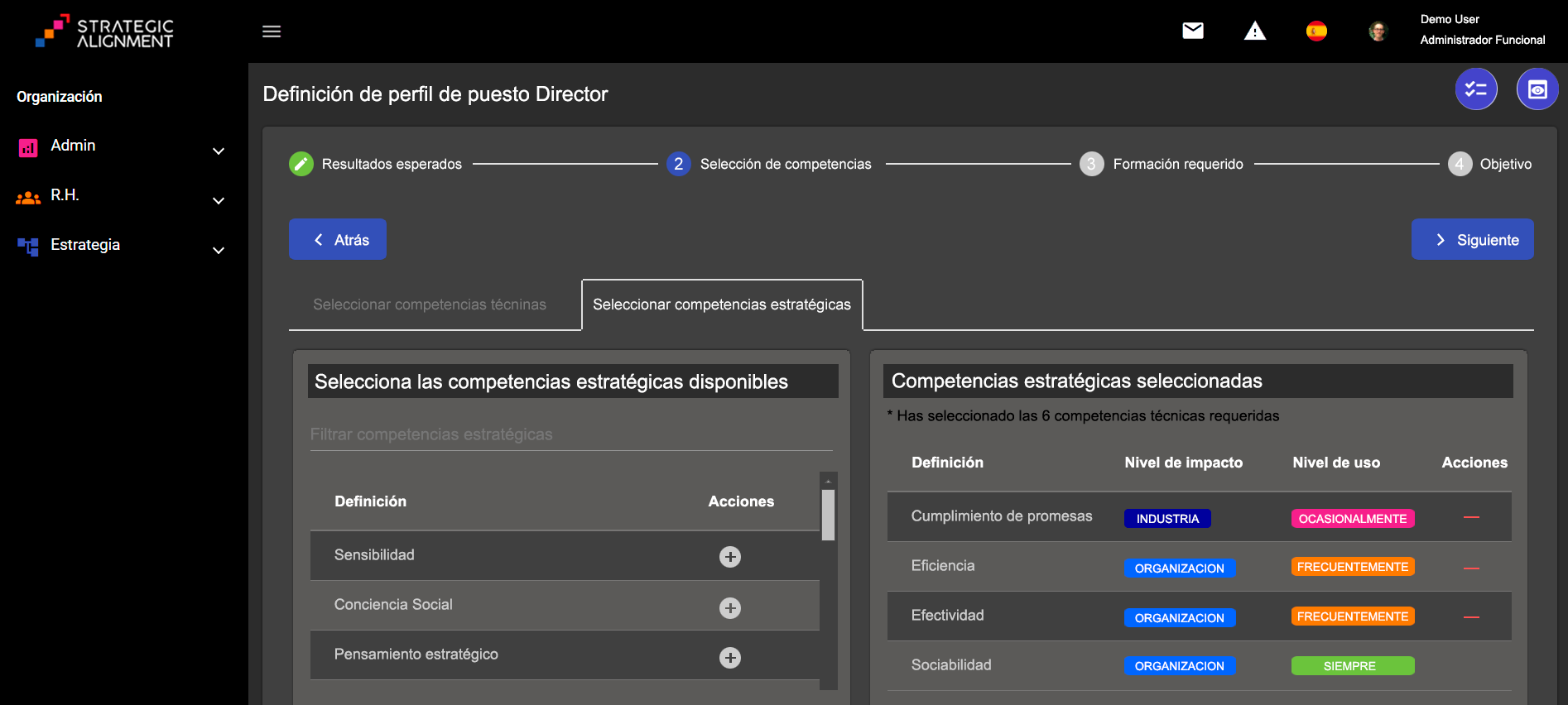Click the Demo User avatar
Screen dimensions: 1568x705
1378,31
